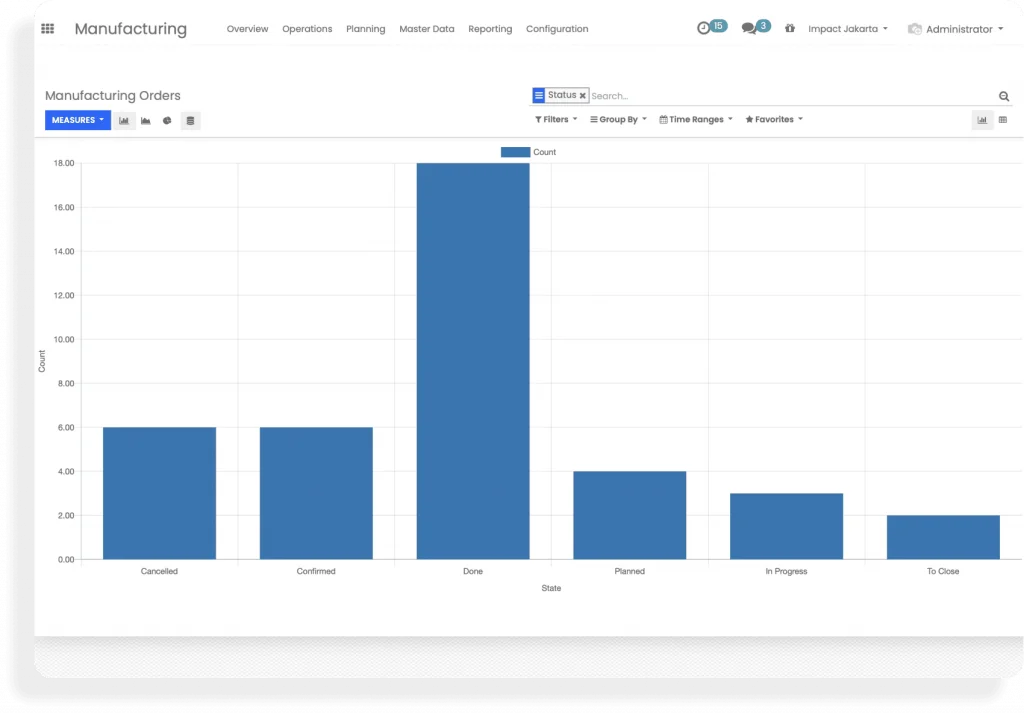Image resolution: width=1024 pixels, height=713 pixels.
Task: Expand the Measures dropdown
Action: pos(78,120)
